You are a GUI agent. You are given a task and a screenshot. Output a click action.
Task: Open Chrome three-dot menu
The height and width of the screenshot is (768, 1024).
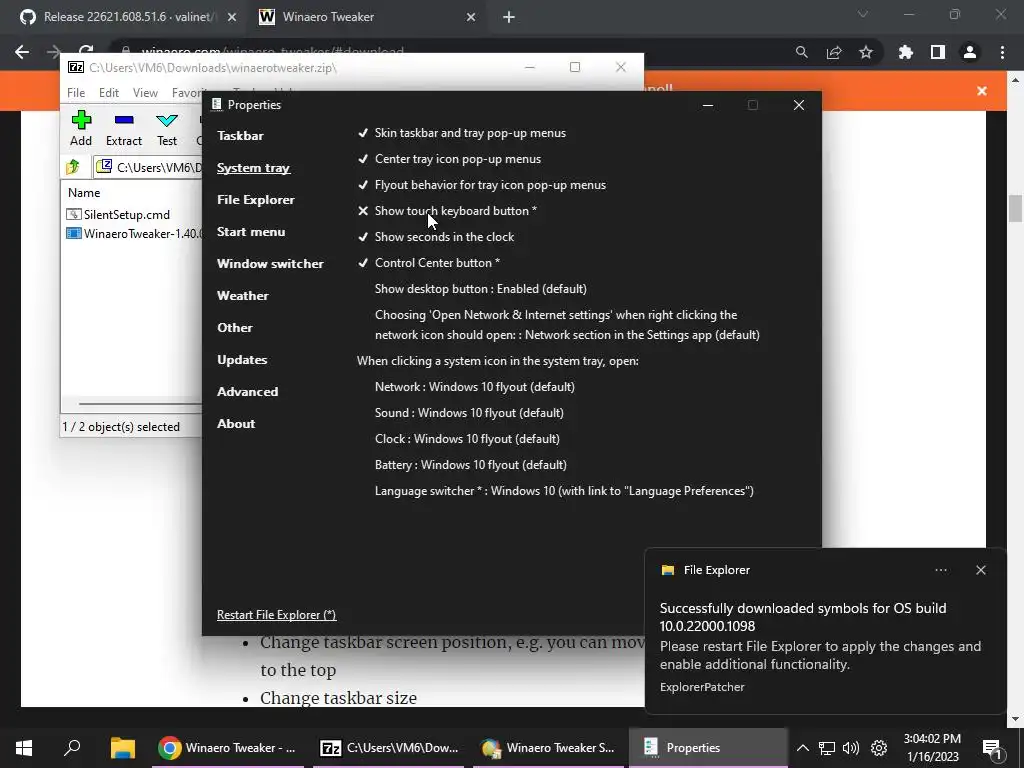pos(1002,52)
